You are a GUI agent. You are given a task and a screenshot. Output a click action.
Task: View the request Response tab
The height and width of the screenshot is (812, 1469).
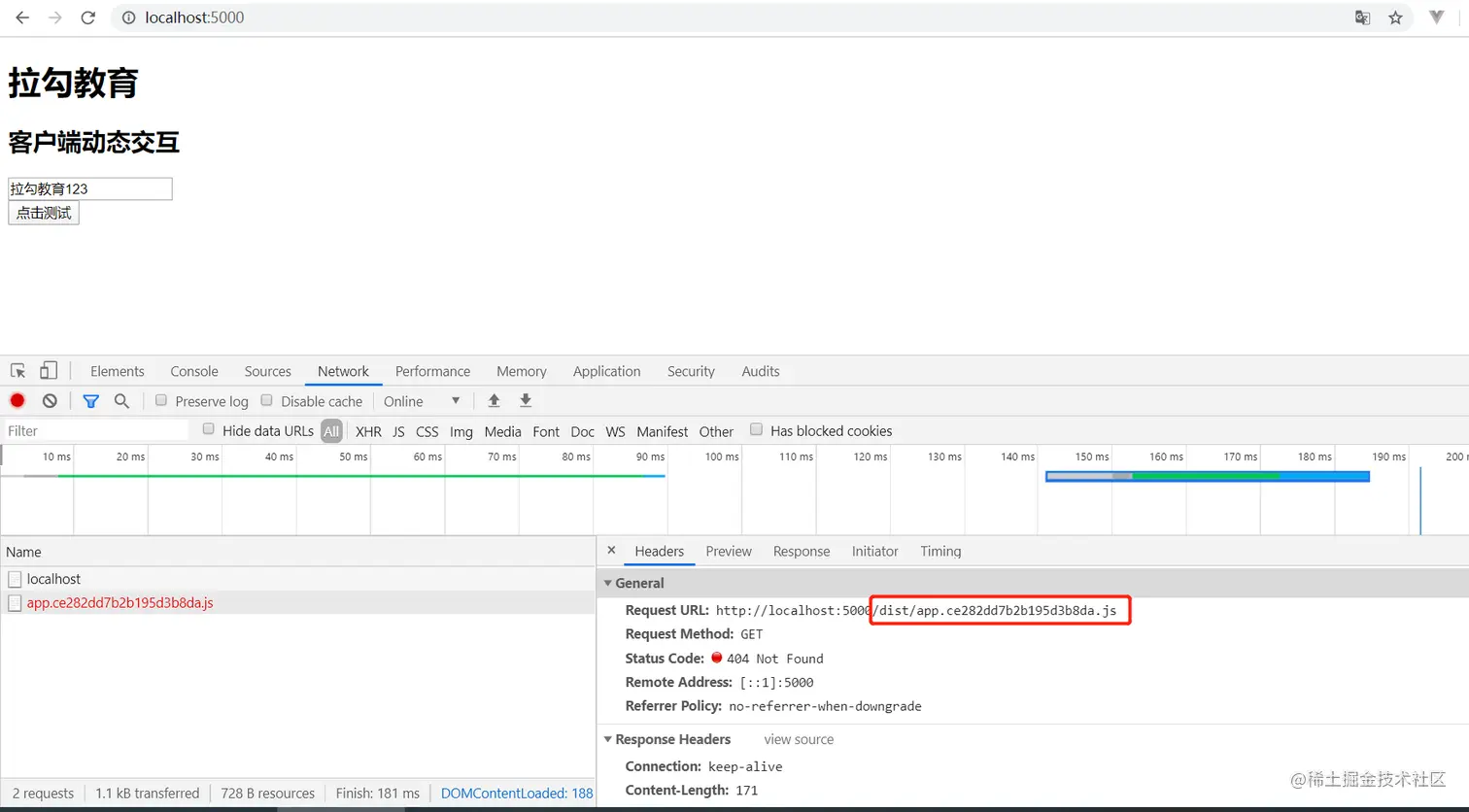[x=802, y=551]
